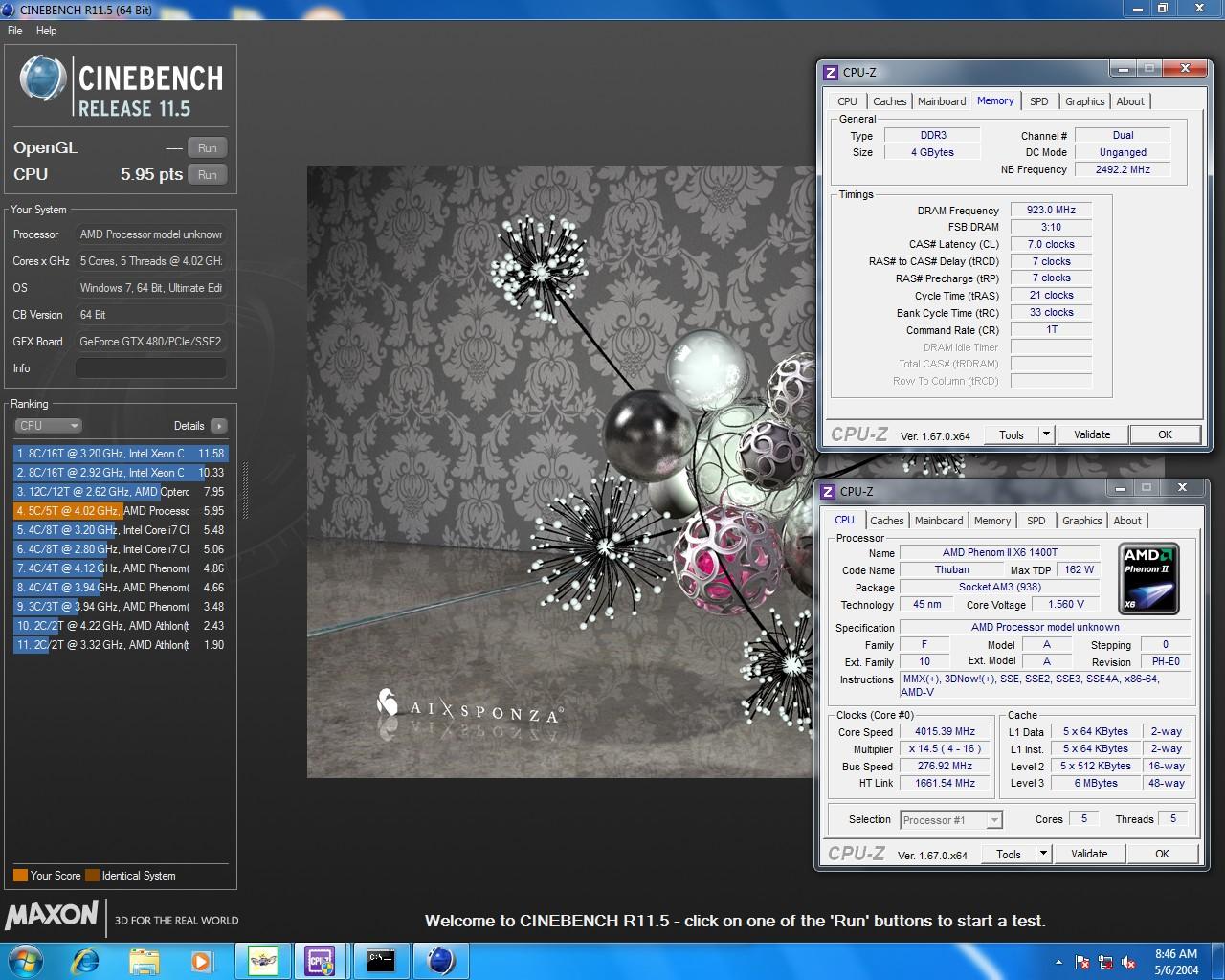Open Caches tab in lower CPU-Z window

[x=886, y=521]
